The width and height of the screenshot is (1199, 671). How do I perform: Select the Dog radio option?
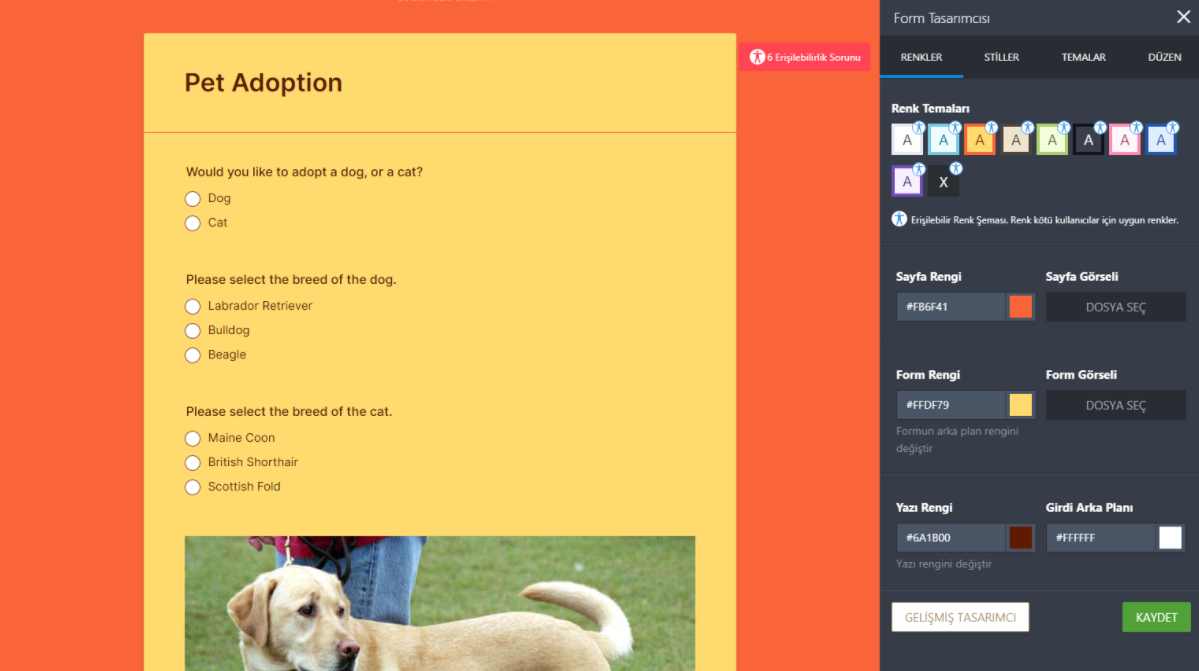coord(193,199)
